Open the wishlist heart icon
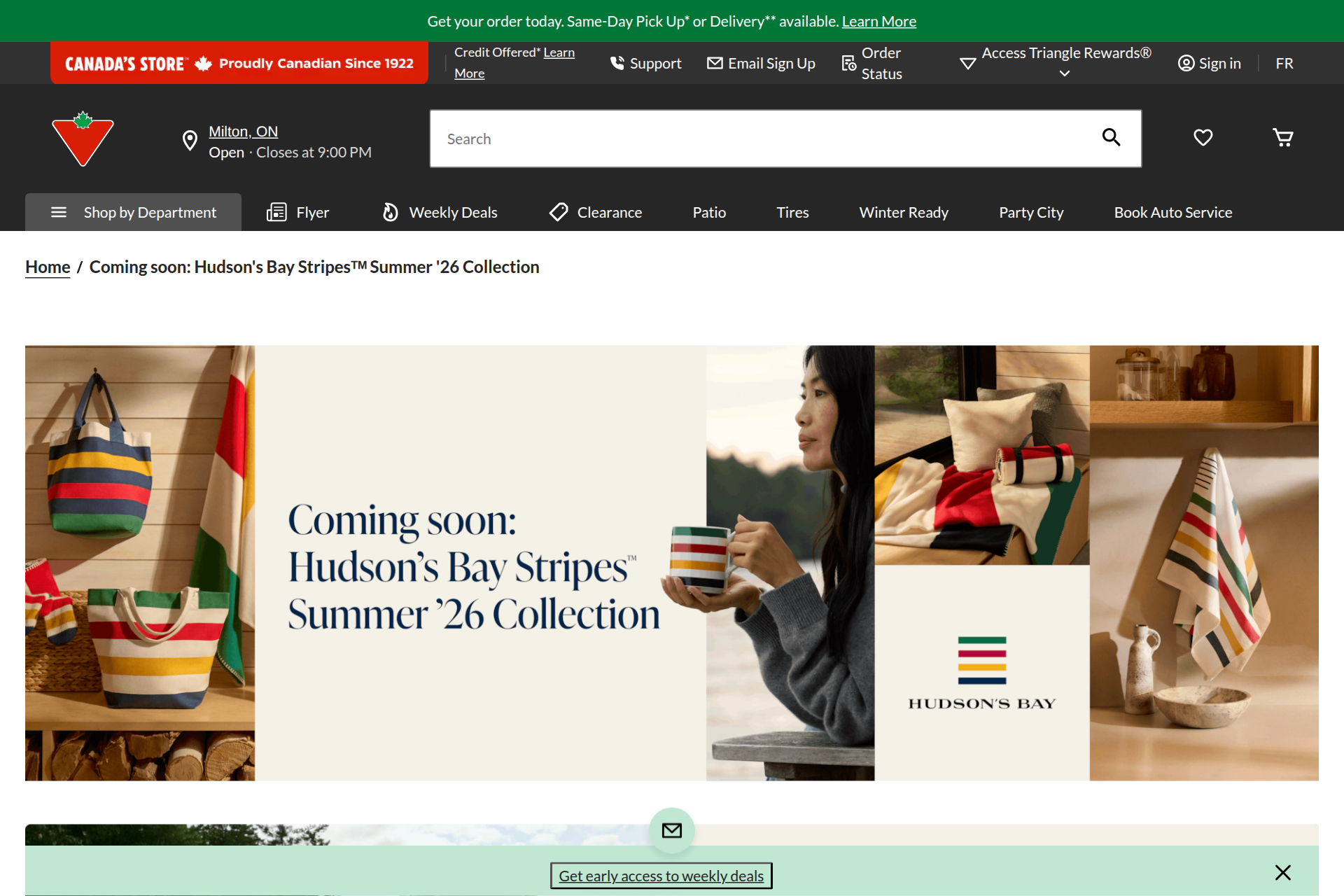Screen dimensions: 1344x896 tap(1203, 137)
